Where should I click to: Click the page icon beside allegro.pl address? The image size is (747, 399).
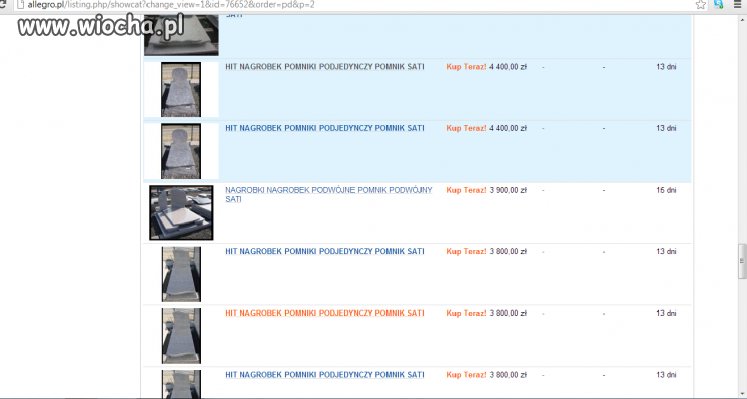(20, 5)
